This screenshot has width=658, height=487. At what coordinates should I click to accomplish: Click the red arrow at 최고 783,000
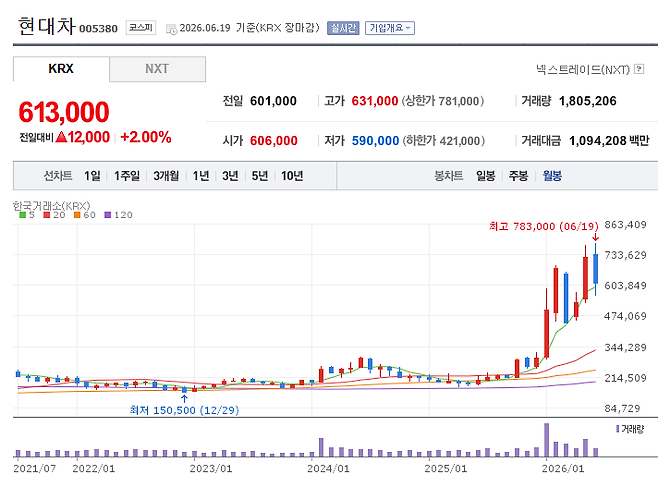click(595, 237)
